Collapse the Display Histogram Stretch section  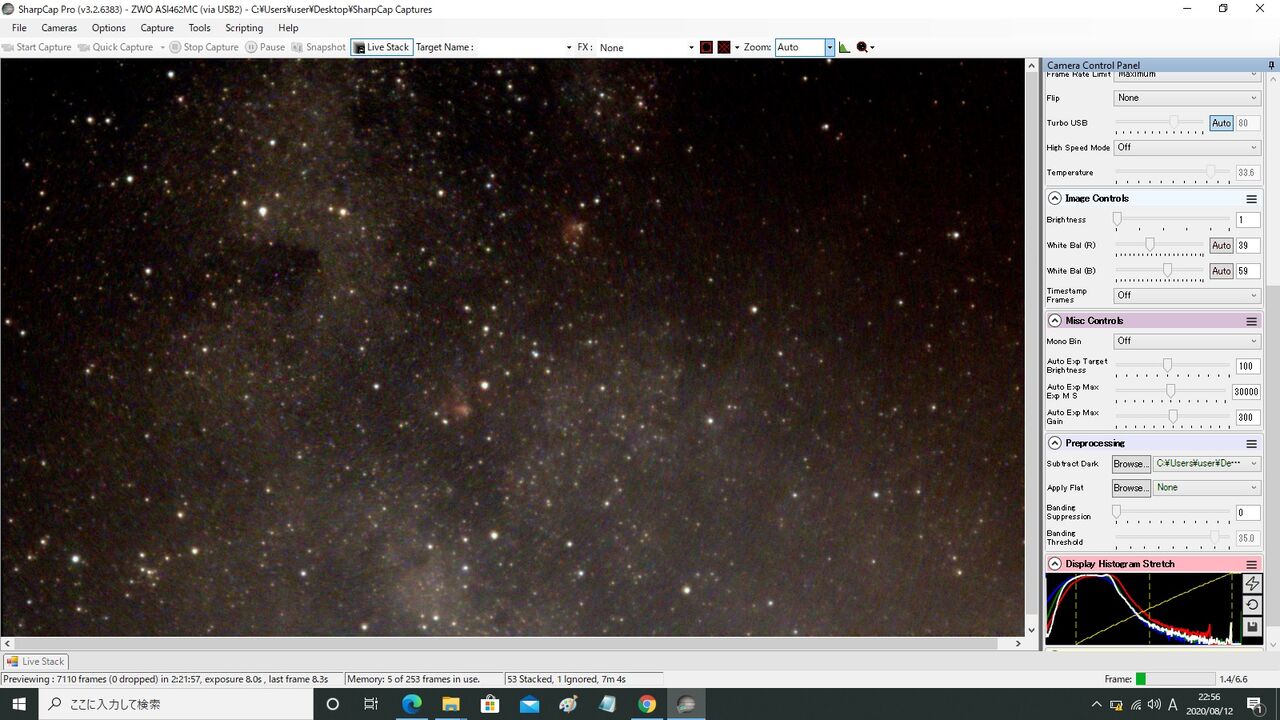pos(1055,564)
